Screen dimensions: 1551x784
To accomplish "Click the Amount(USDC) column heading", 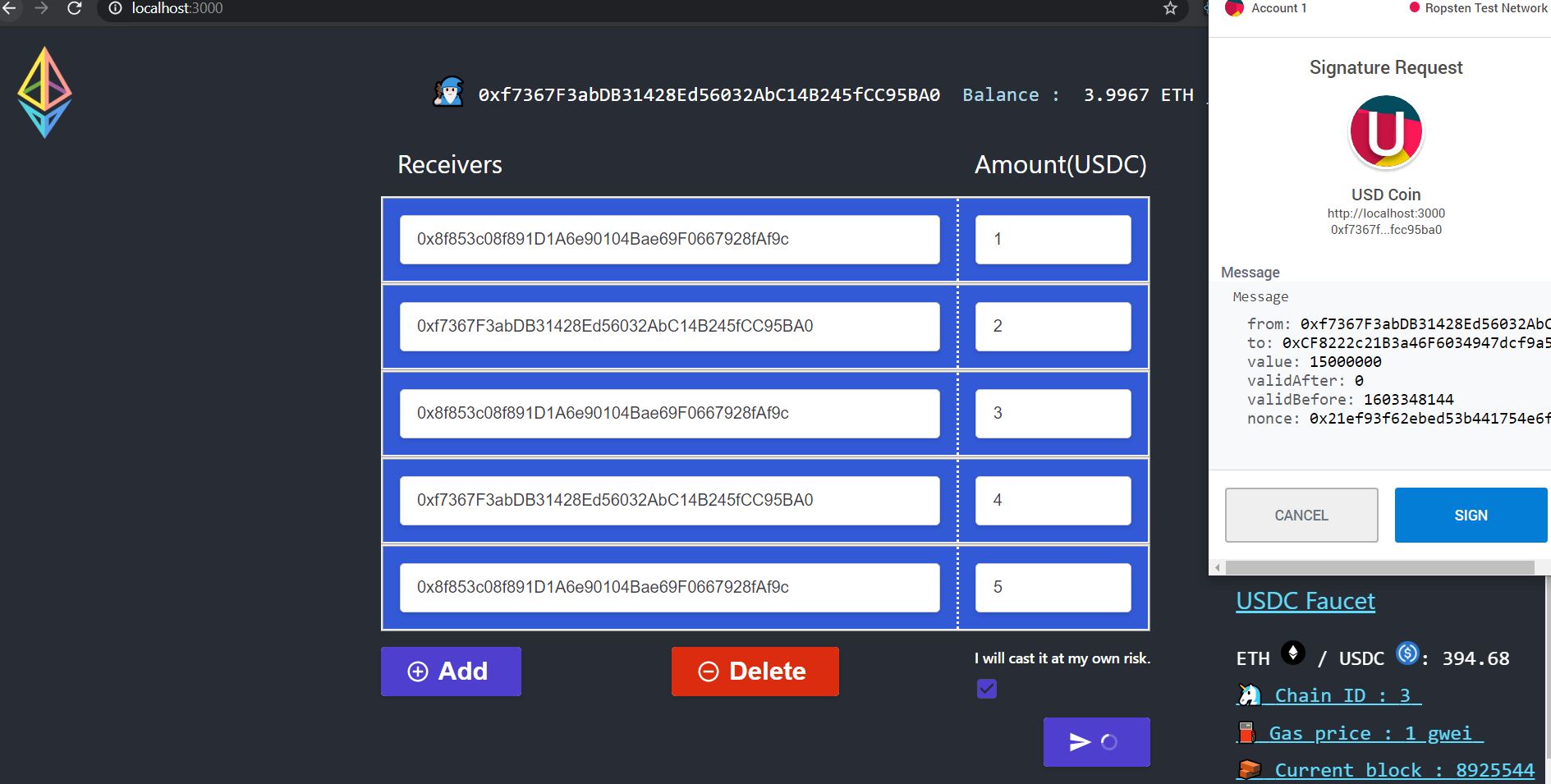I will point(1061,165).
